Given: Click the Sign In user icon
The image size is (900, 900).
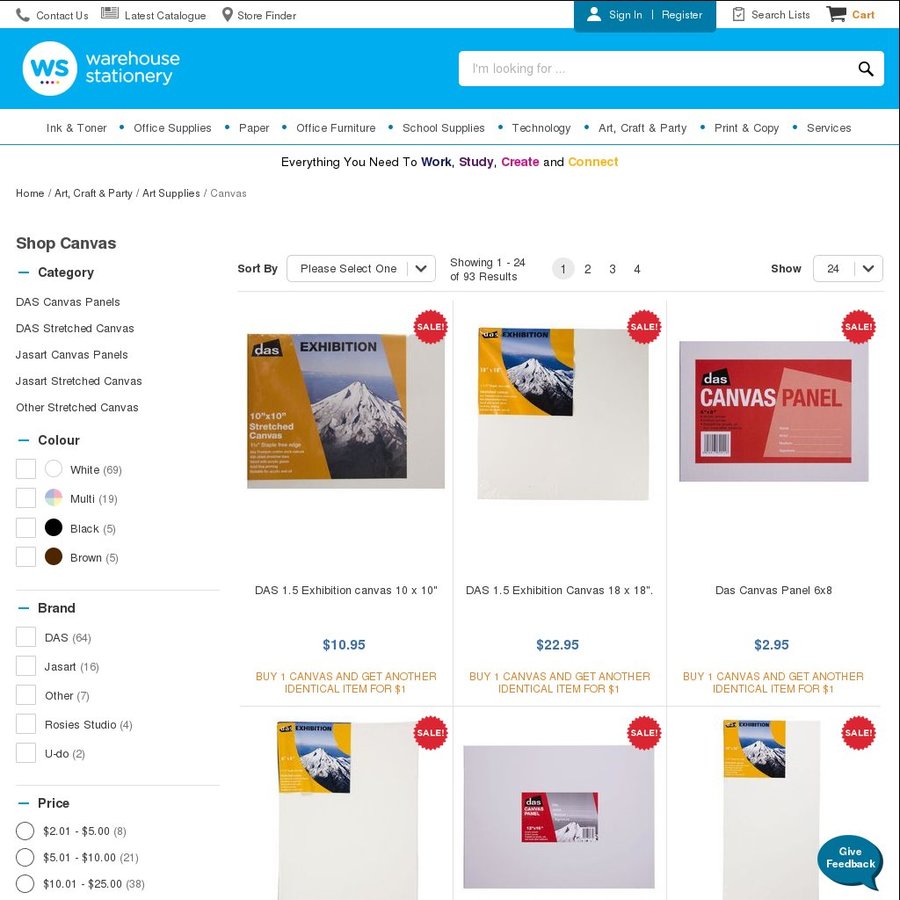Looking at the screenshot, I should pyautogui.click(x=594, y=14).
